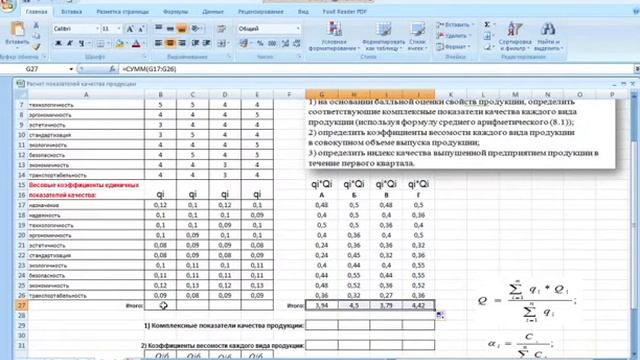640x360 pixels.
Task: Open Sort & Filter (Сортировка и фильтр)
Action: click(515, 36)
